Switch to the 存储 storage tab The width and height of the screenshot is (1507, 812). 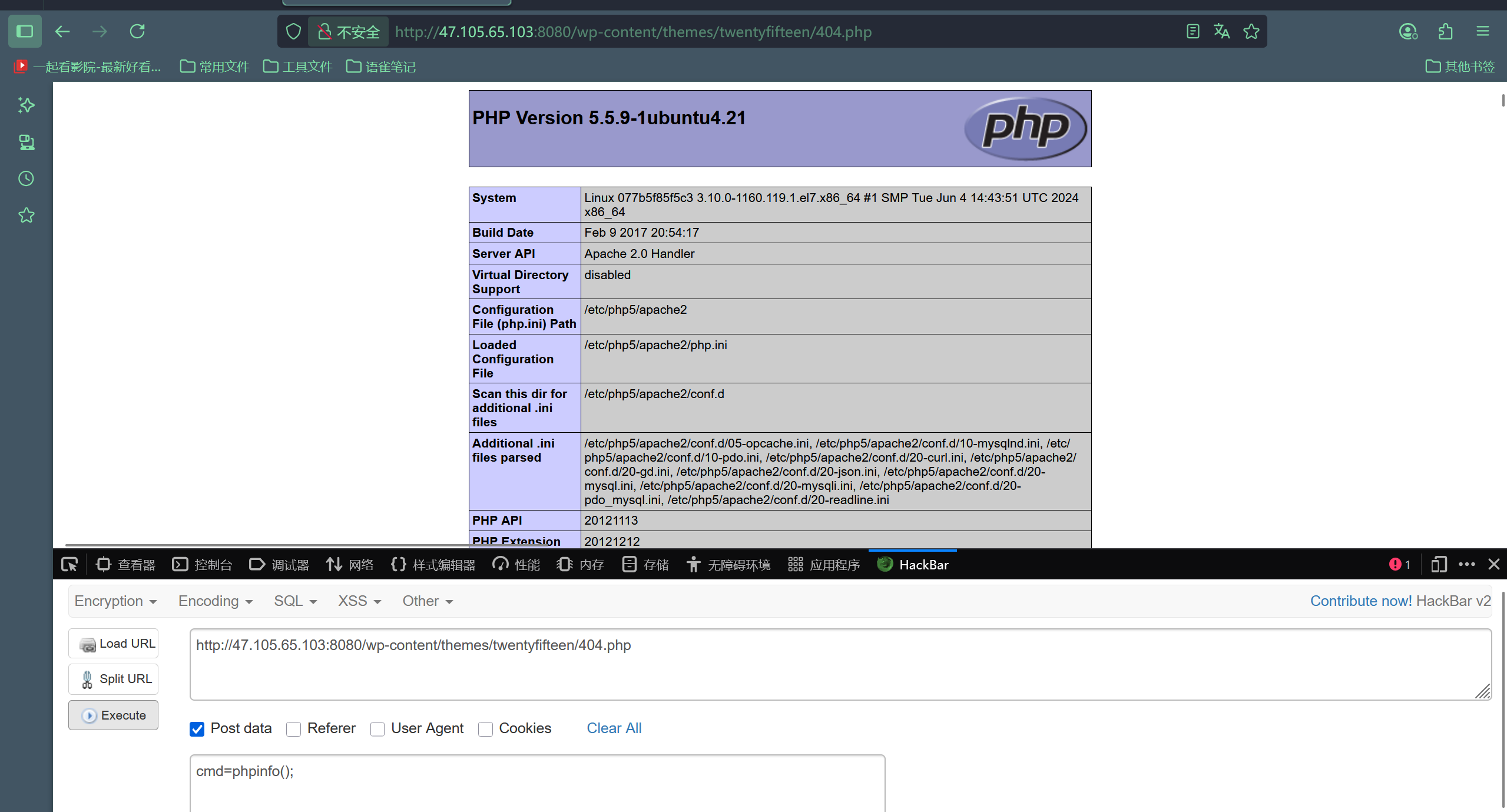(x=645, y=565)
